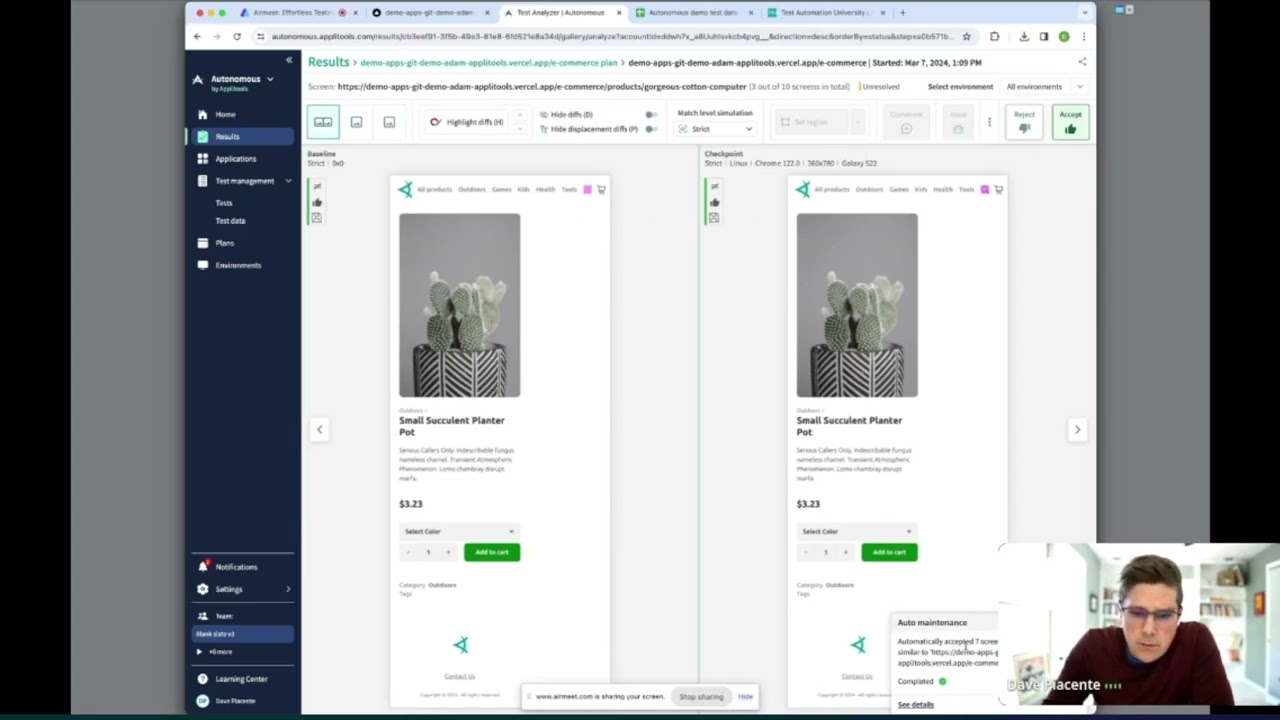
Task: Click the Notifications bell icon
Action: point(203,567)
